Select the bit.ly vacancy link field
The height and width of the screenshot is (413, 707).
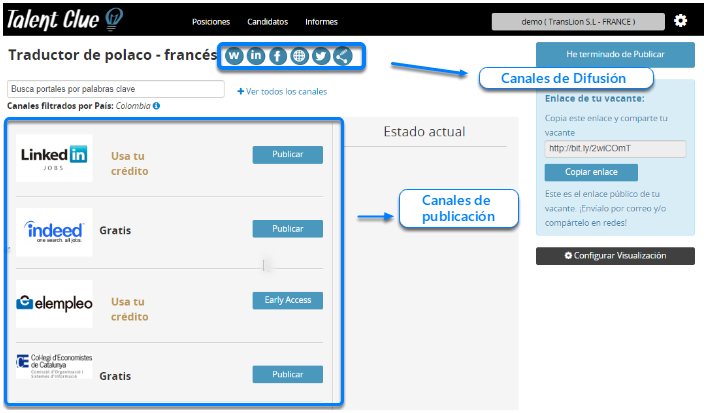pos(615,149)
